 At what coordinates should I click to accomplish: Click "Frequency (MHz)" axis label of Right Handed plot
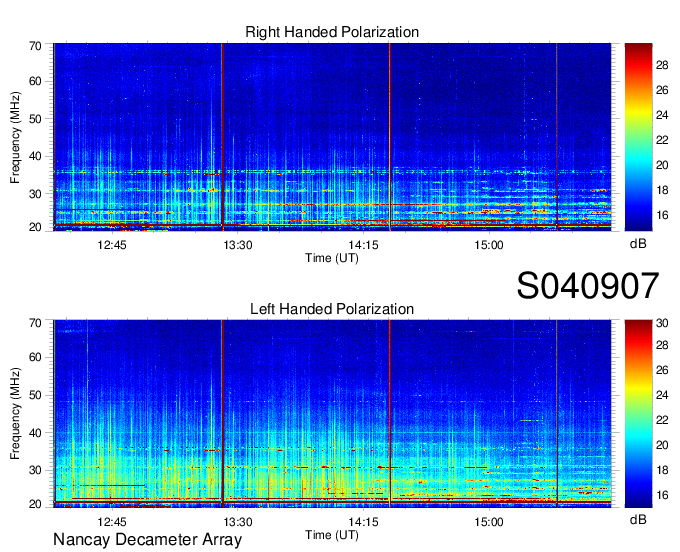pyautogui.click(x=15, y=137)
